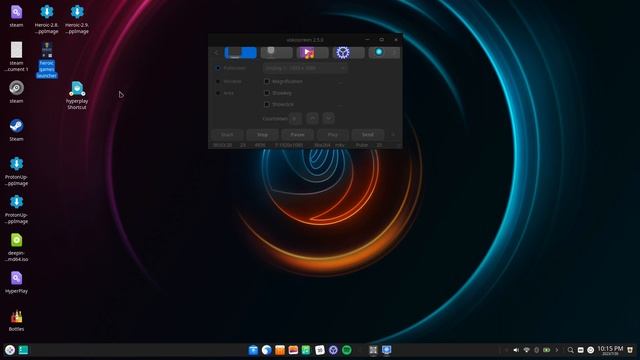Open the Display resolution dropdown
Viewport: 640px width, 360px height.
pos(305,68)
